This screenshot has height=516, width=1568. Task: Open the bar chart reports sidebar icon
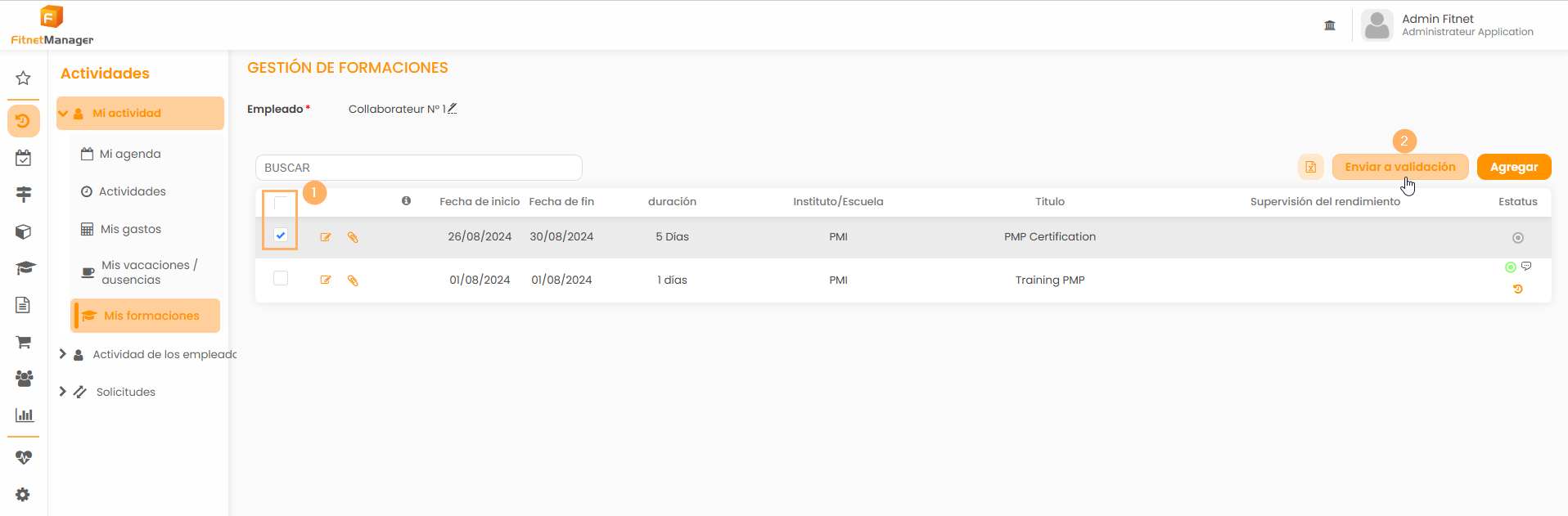(24, 415)
